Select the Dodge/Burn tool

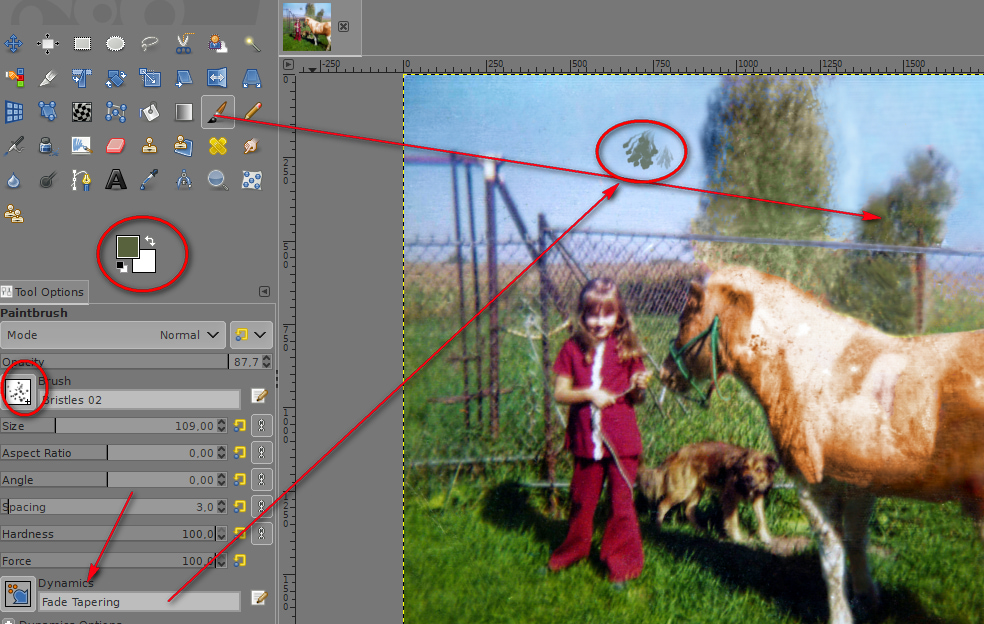click(48, 180)
